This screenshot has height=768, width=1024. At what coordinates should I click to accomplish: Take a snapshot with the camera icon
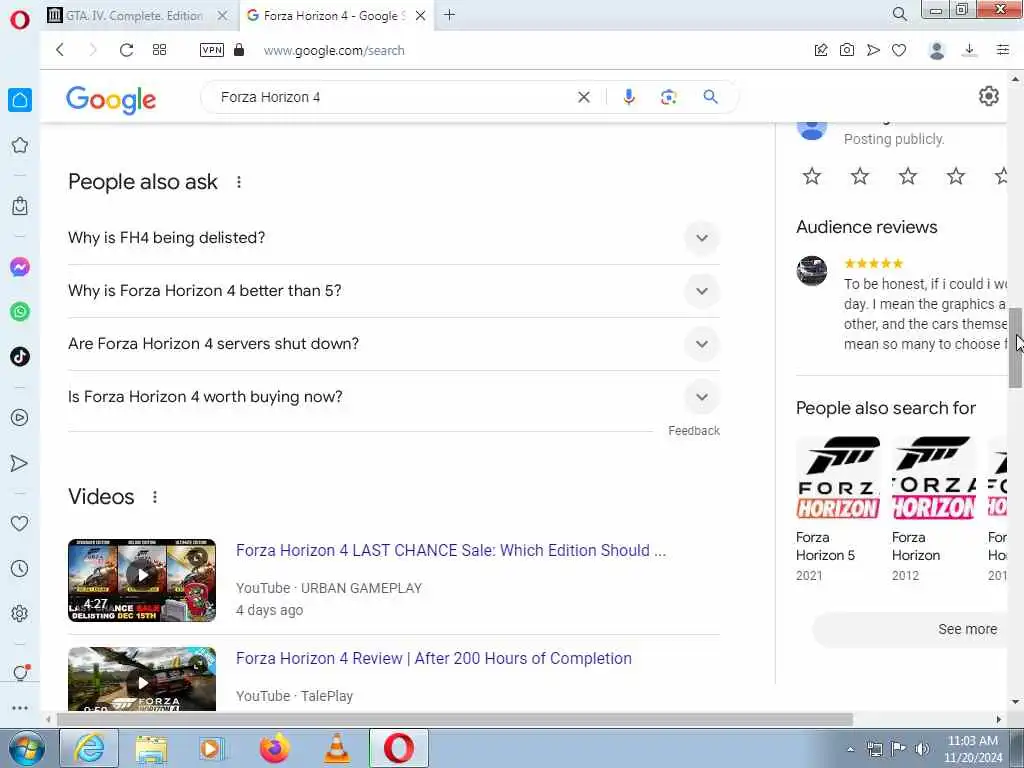846,50
